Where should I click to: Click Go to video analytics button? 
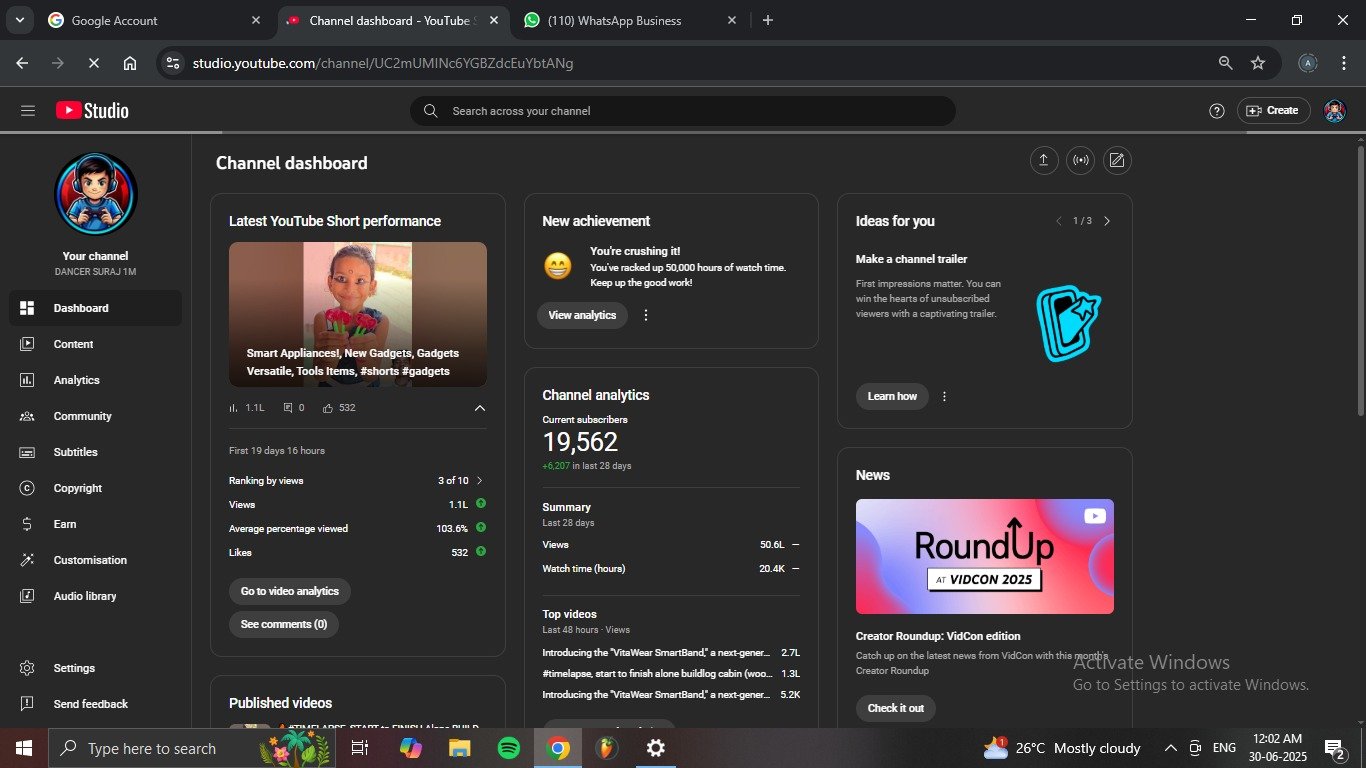(290, 591)
